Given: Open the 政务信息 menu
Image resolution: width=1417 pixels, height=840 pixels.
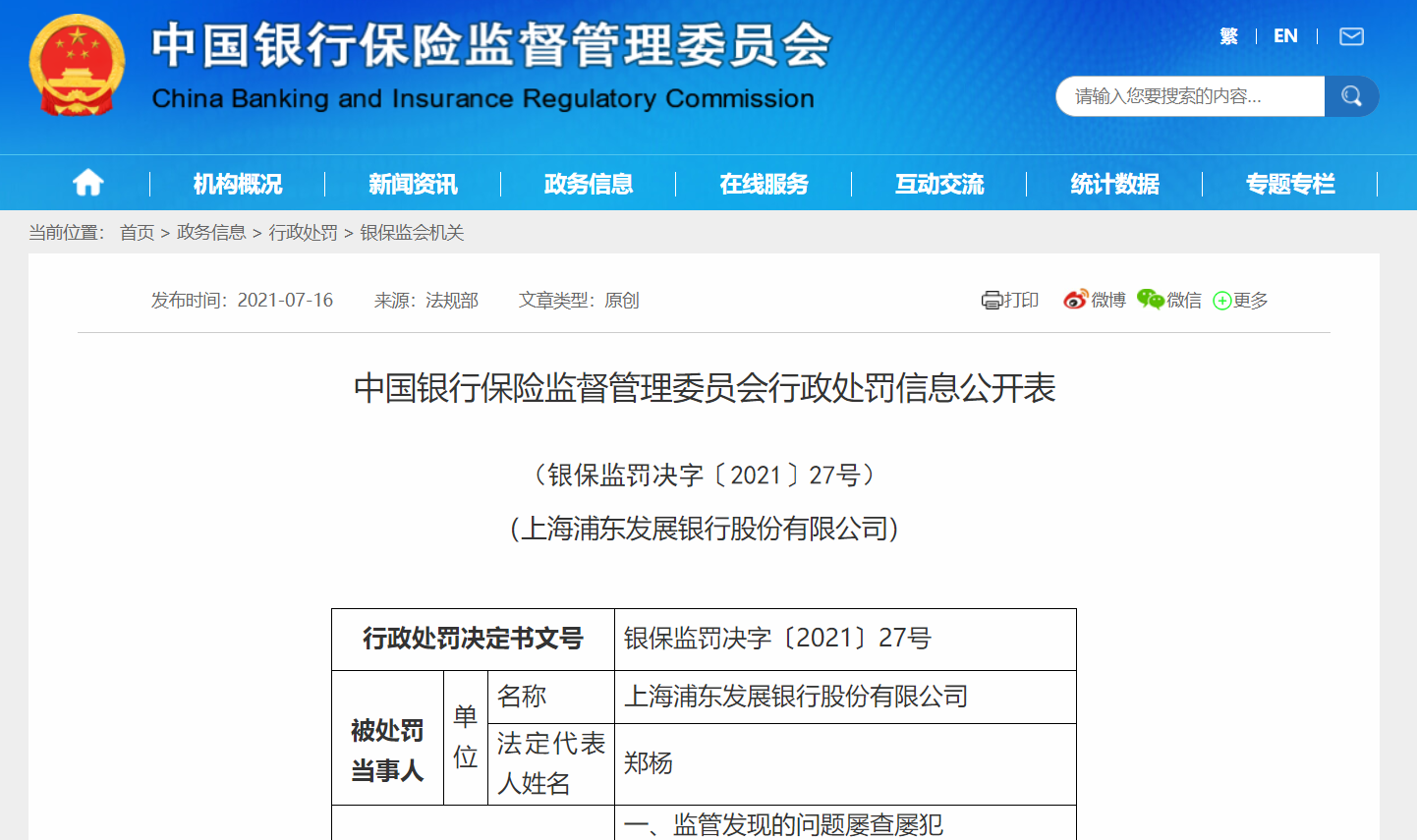Looking at the screenshot, I should pos(588,184).
